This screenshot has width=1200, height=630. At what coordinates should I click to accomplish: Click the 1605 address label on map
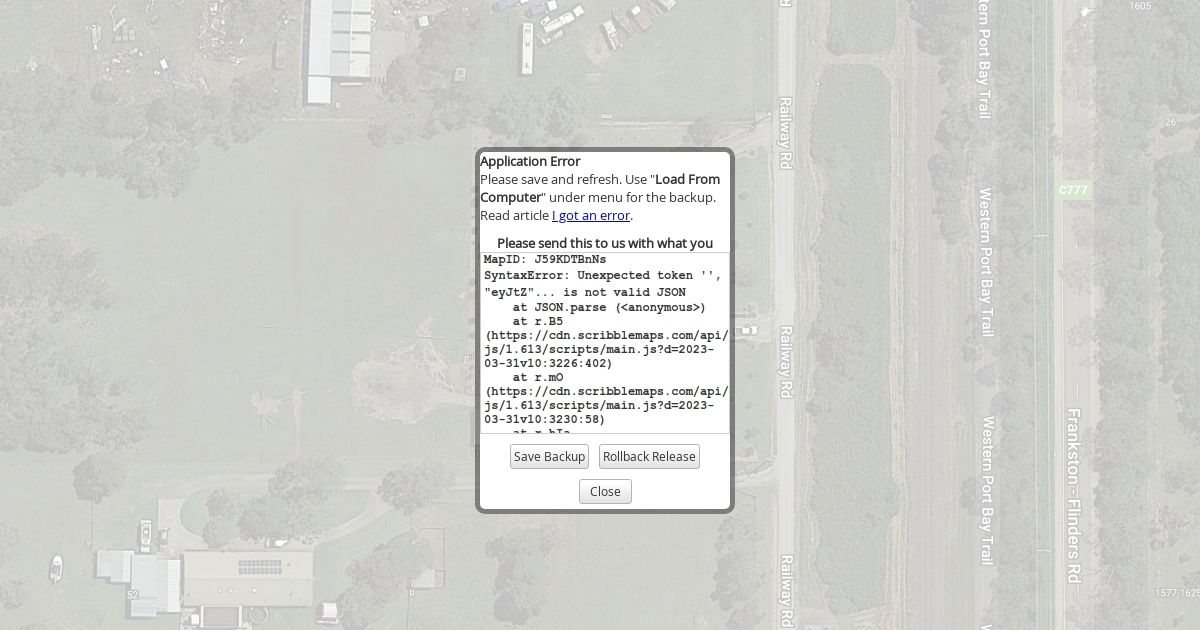1140,6
